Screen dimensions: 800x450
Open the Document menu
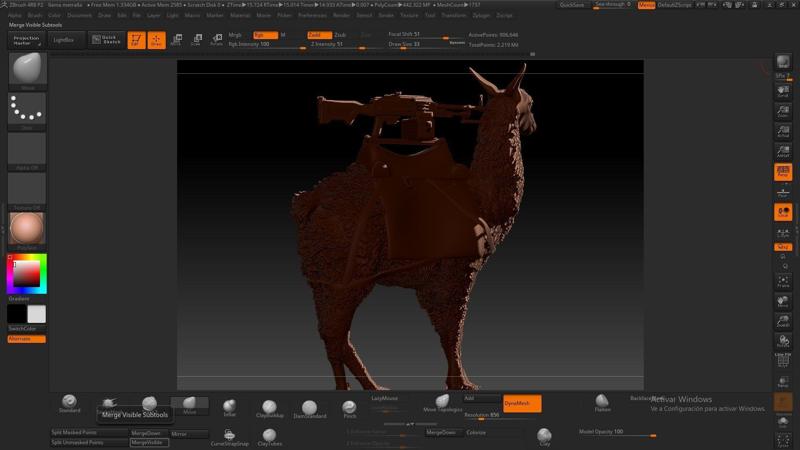[80, 15]
